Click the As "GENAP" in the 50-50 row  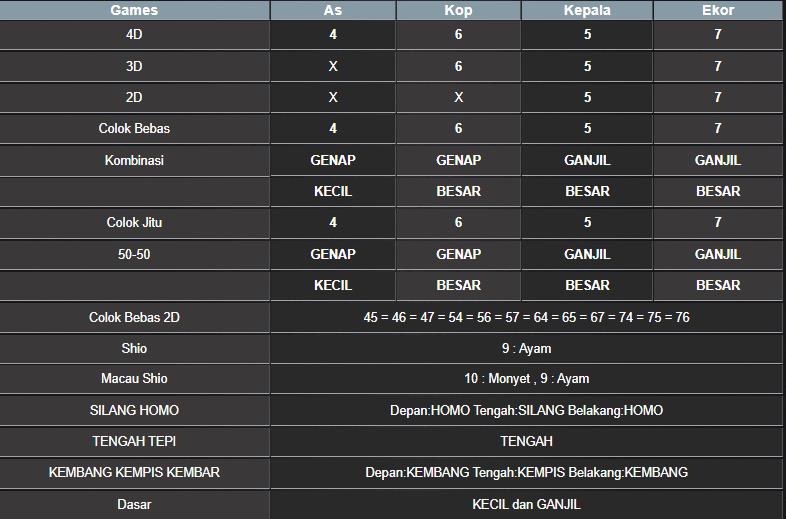click(333, 254)
